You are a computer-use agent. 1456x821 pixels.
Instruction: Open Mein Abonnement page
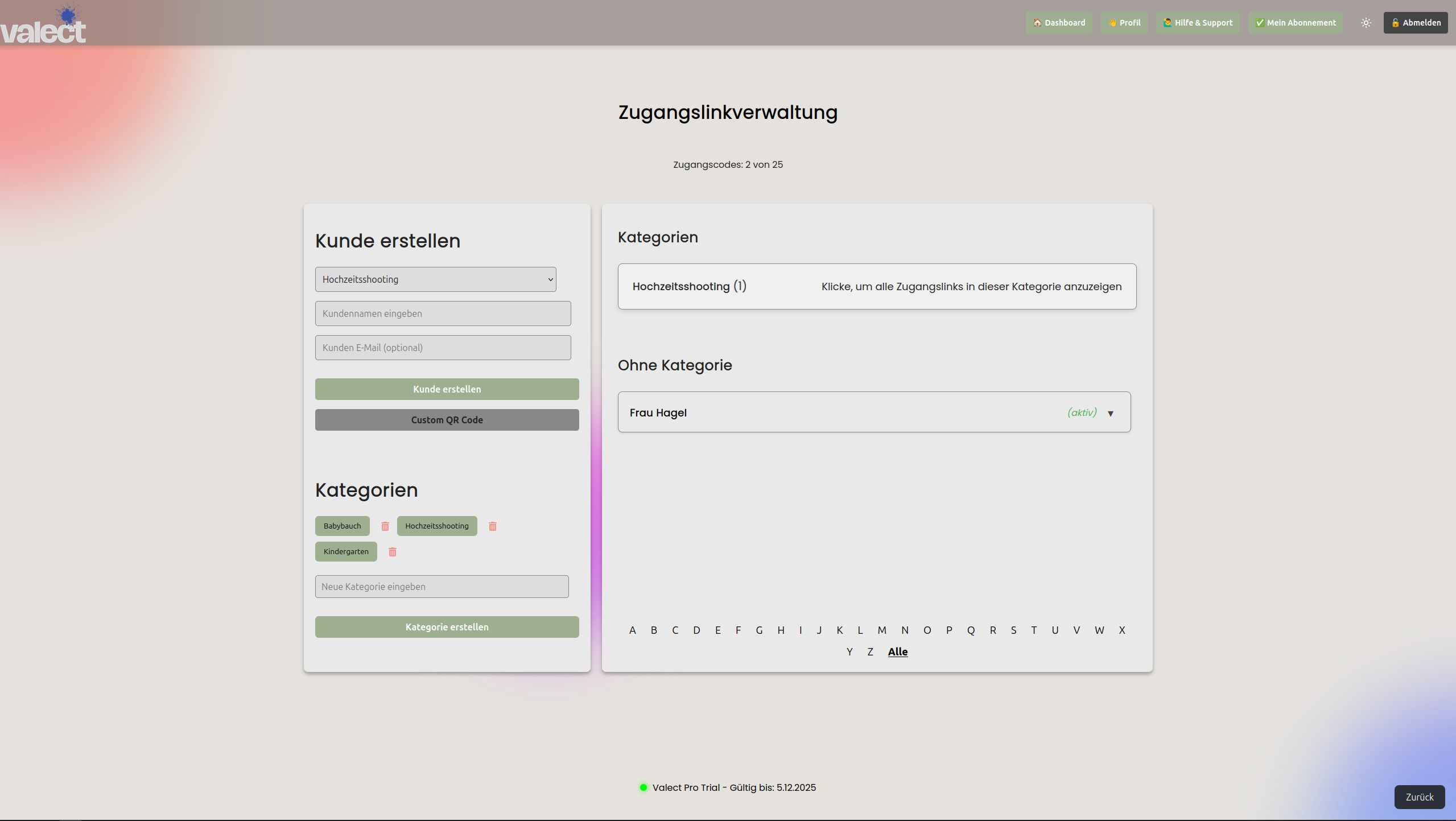coord(1296,23)
